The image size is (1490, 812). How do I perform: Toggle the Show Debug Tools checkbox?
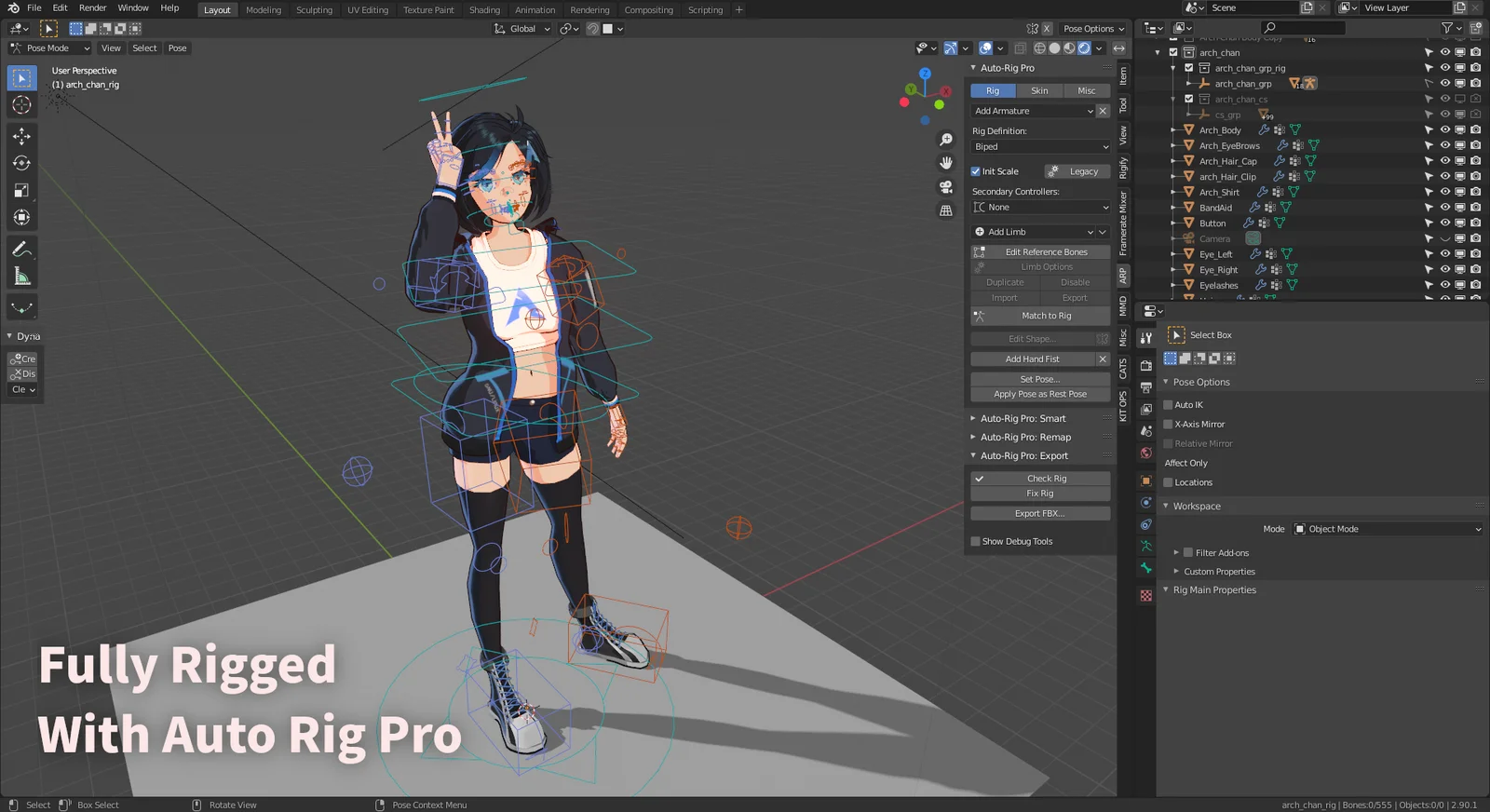976,541
